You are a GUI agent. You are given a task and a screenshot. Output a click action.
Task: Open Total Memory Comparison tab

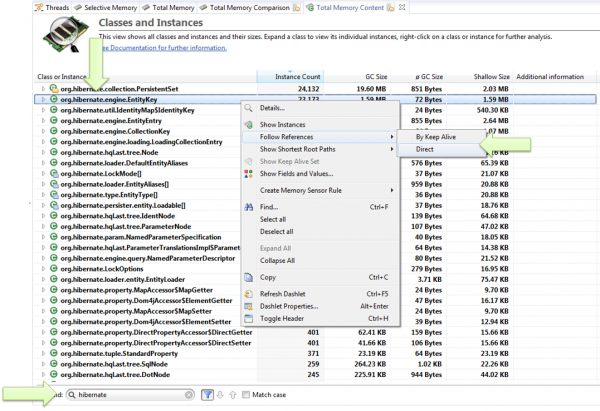tap(249, 8)
